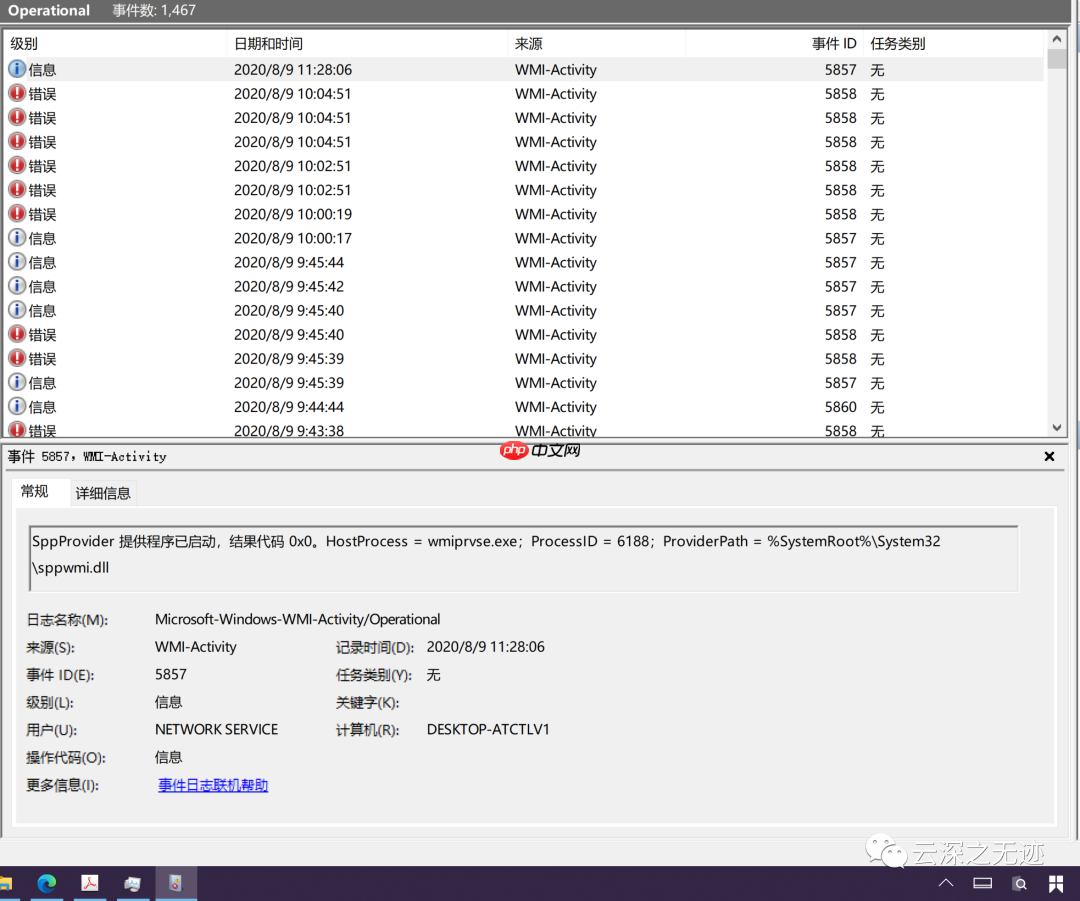Click the NETWORK SERVICE user value

(x=216, y=729)
